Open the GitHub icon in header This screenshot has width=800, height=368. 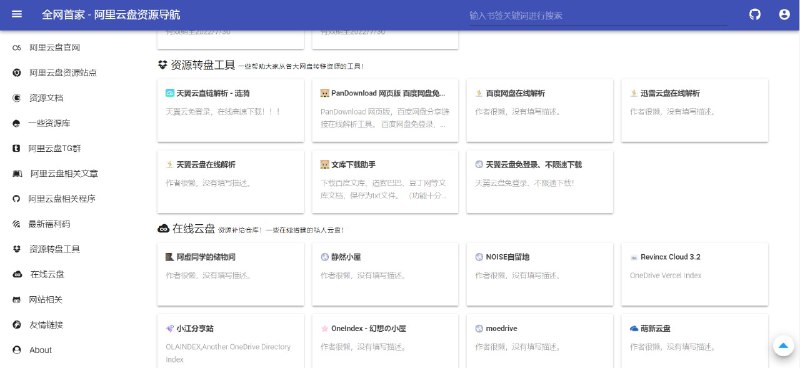tap(755, 14)
